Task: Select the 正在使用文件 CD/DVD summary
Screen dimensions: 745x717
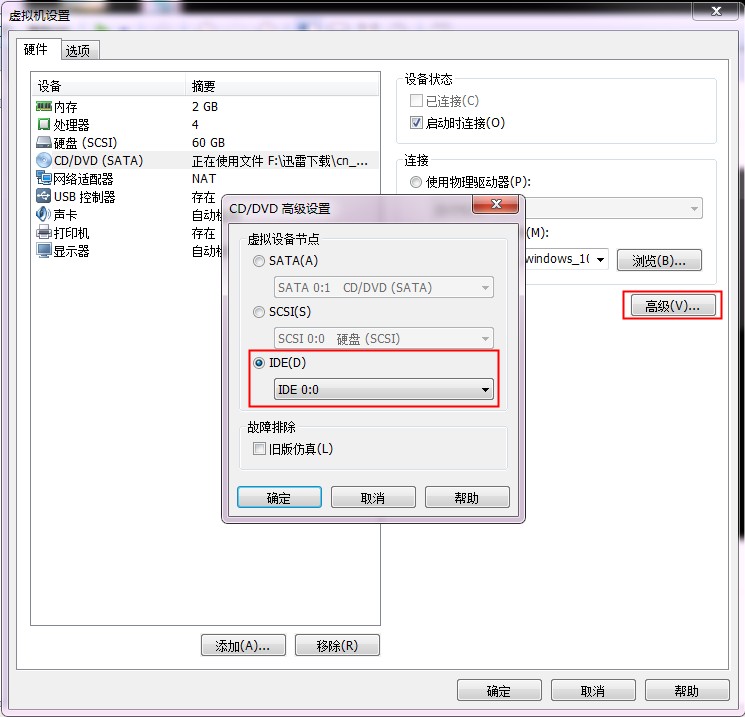Action: pyautogui.click(x=280, y=161)
